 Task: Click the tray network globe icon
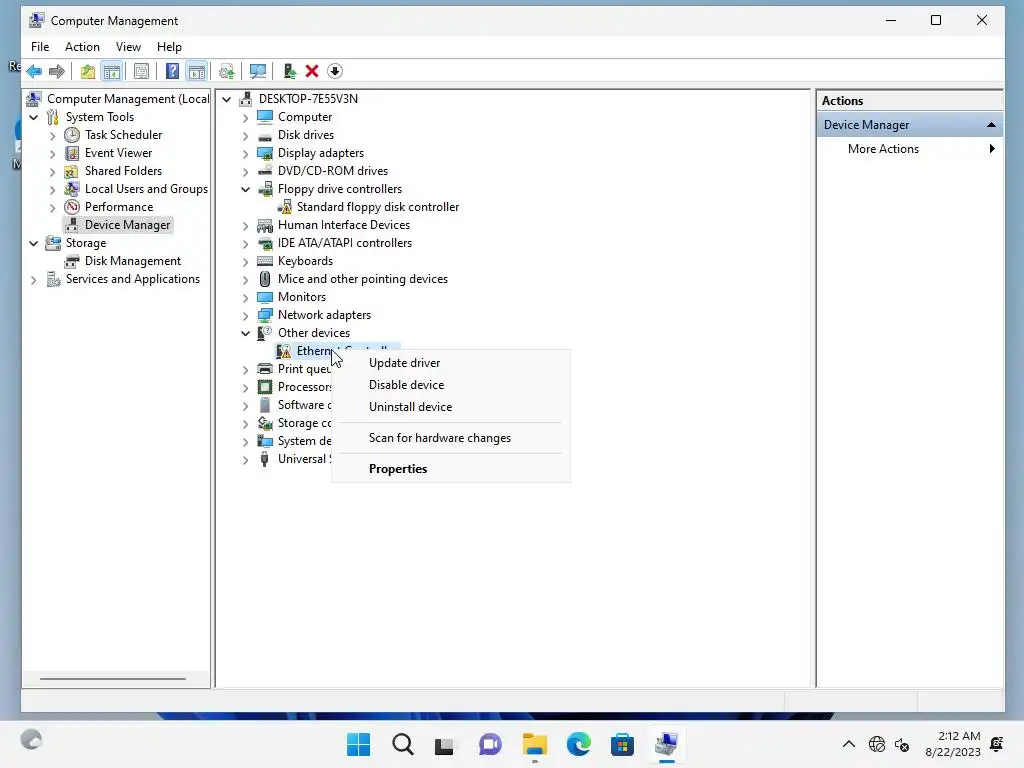[876, 744]
